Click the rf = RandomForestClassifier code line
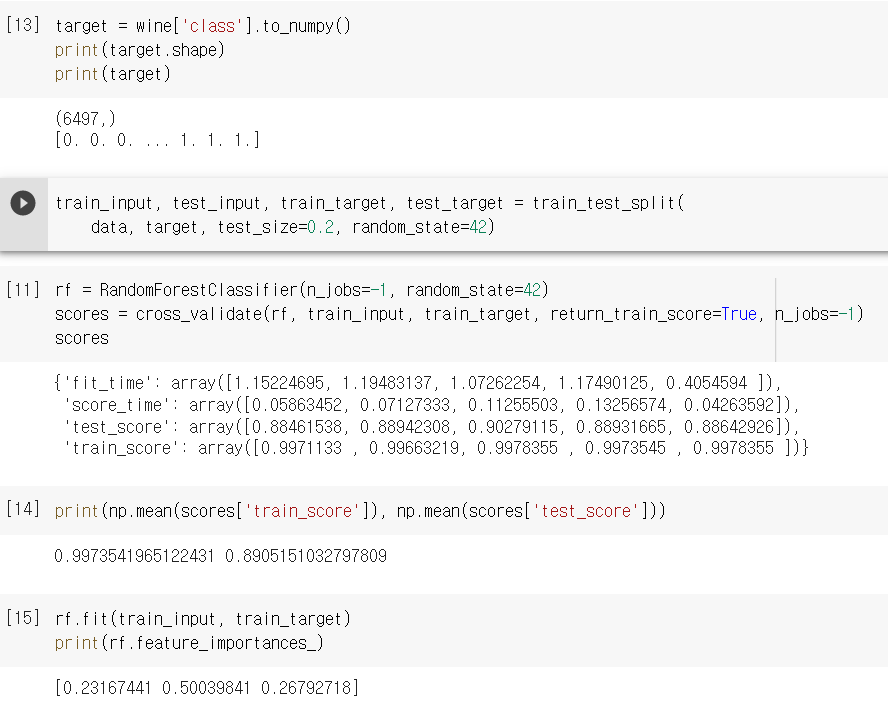 (302, 290)
